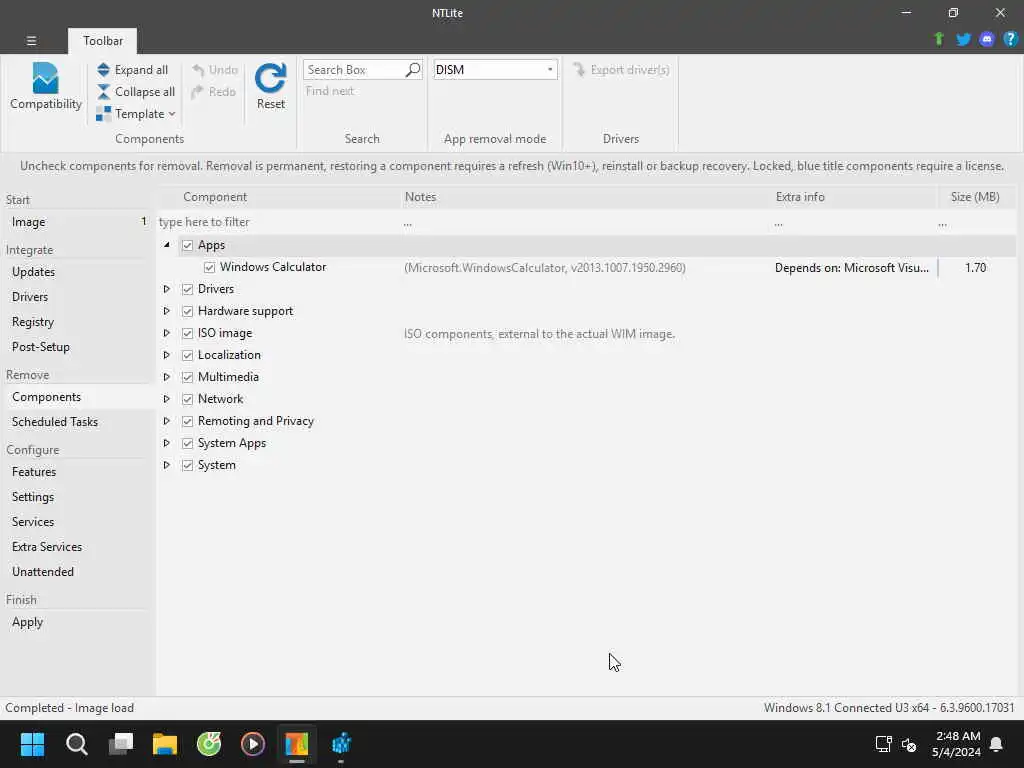Expand the Drivers tree node
This screenshot has width=1024, height=768.
pyautogui.click(x=167, y=289)
